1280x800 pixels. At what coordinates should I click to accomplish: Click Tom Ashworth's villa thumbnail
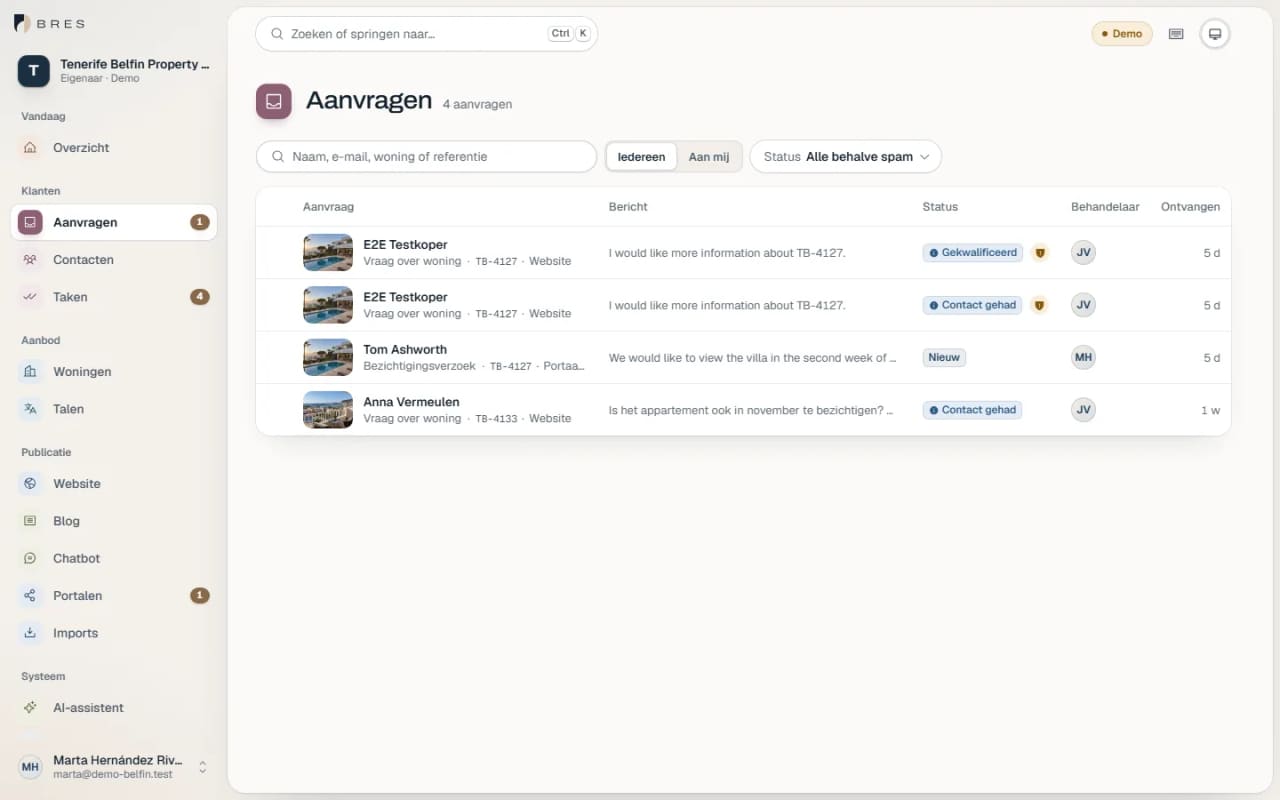328,358
